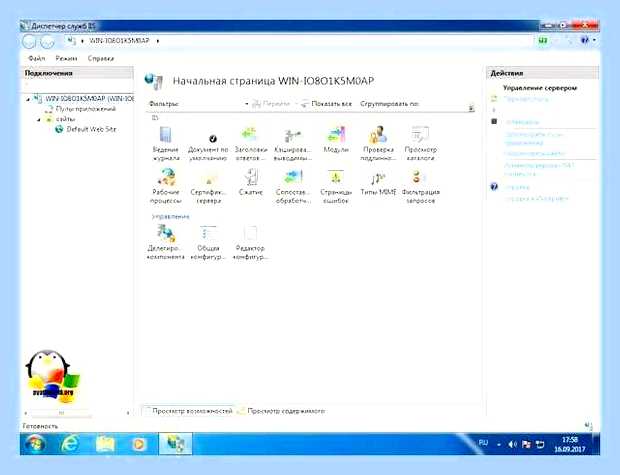The height and width of the screenshot is (475, 620).
Task: Open Сопоставления обработчиков feature icon
Action: click(x=293, y=185)
